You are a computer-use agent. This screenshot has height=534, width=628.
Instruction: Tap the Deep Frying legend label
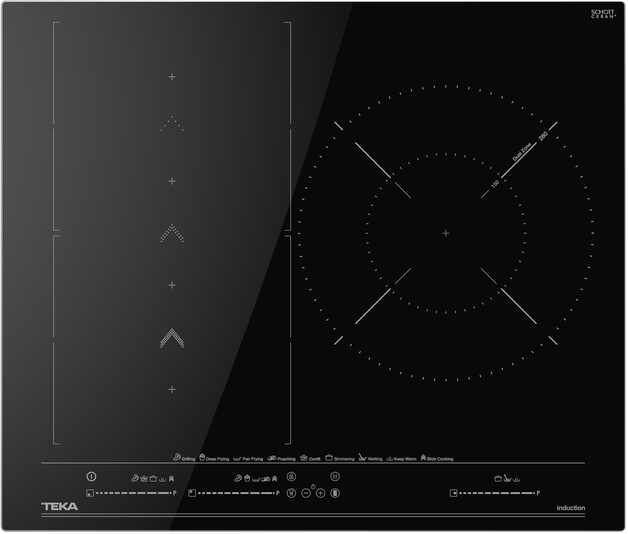click(217, 459)
